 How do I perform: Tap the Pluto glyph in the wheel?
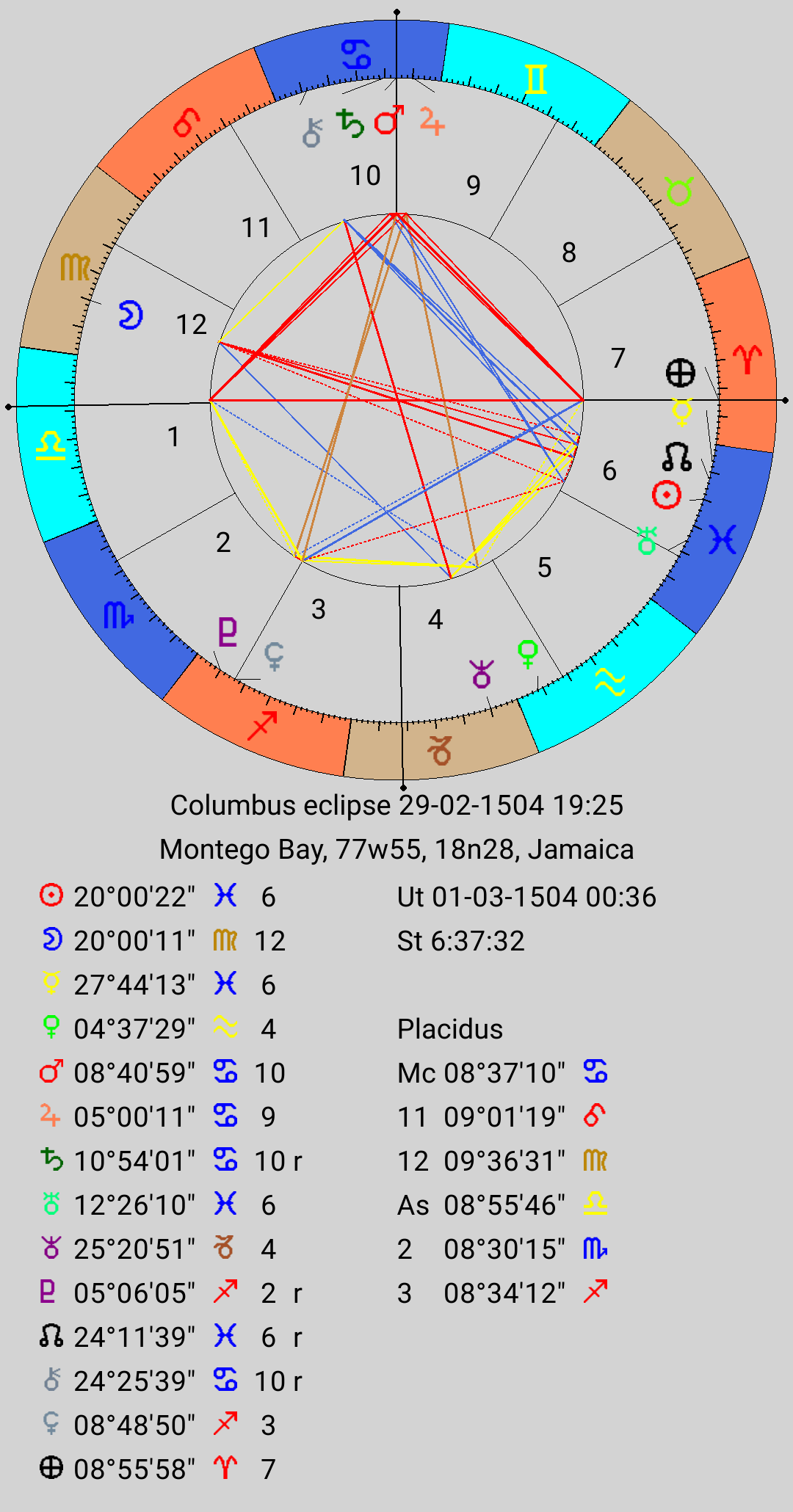tap(228, 632)
